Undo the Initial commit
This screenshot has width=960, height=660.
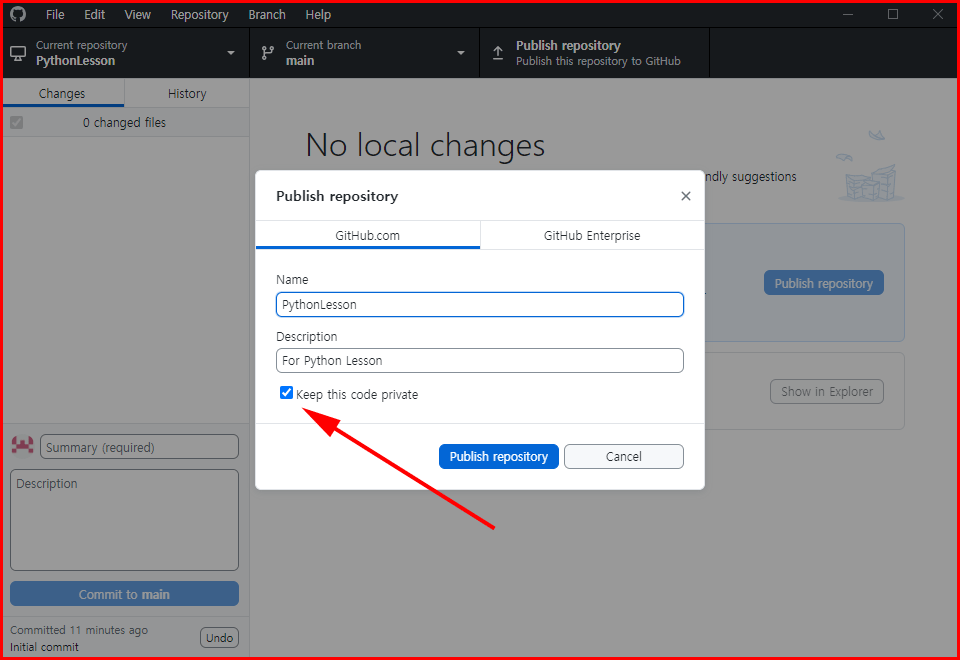pyautogui.click(x=219, y=637)
